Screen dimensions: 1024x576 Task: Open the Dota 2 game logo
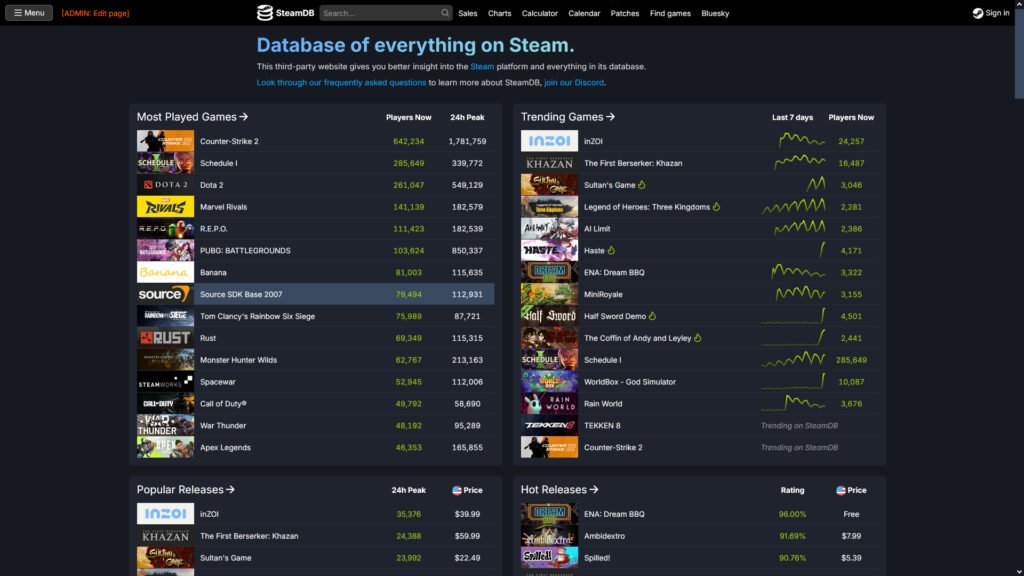pyautogui.click(x=165, y=185)
